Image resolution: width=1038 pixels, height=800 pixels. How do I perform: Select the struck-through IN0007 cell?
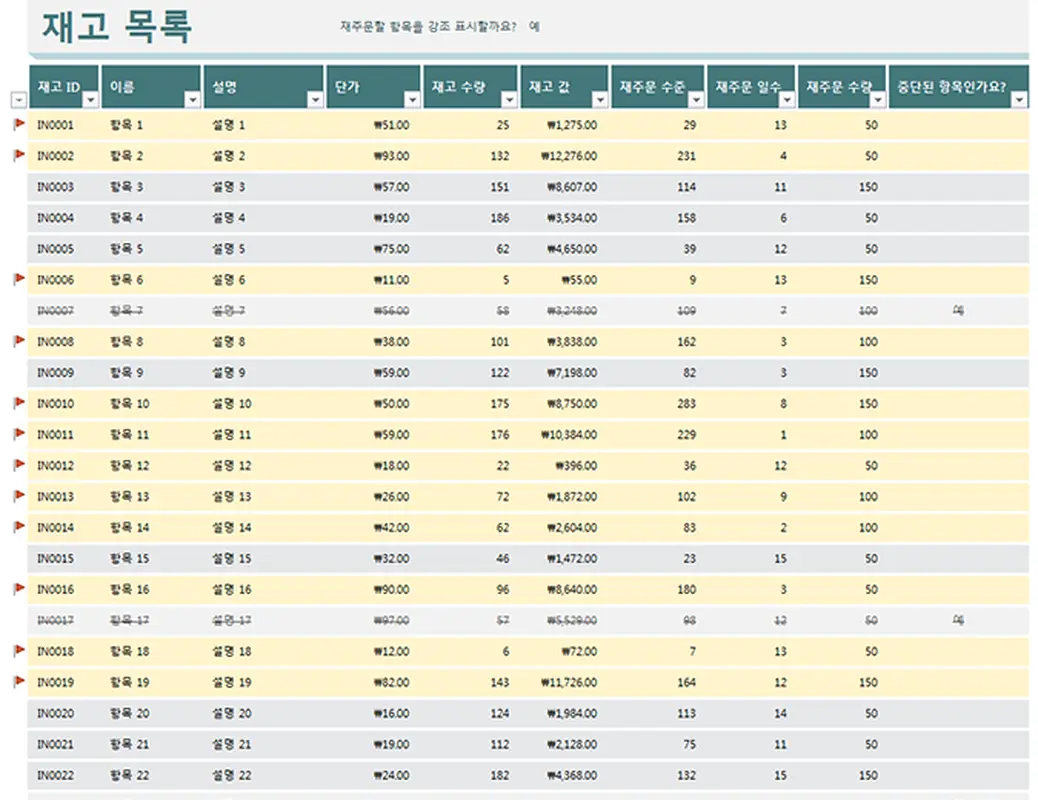(x=56, y=311)
